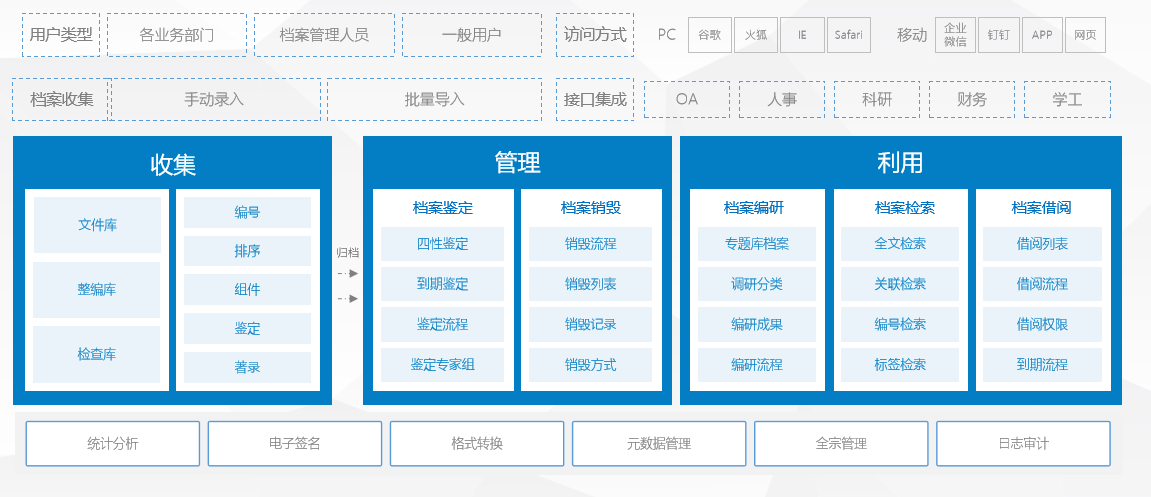1151x497 pixels.
Task: Select the 钉钉 mobile access box
Action: [x=997, y=35]
